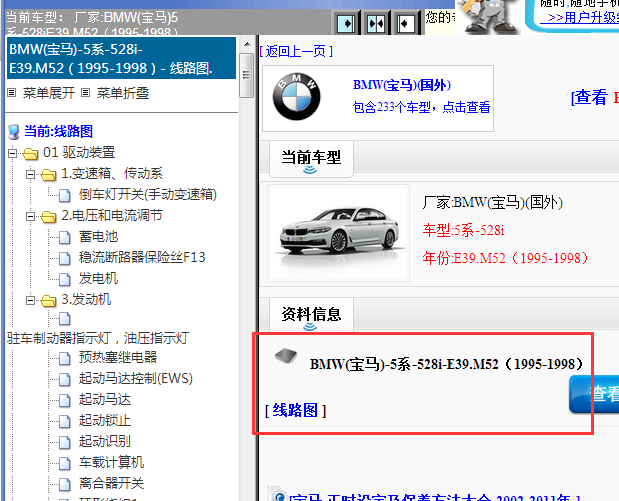Collapse the 01 驱动装置 tree node
This screenshot has height=501, width=619.
pos(13,153)
